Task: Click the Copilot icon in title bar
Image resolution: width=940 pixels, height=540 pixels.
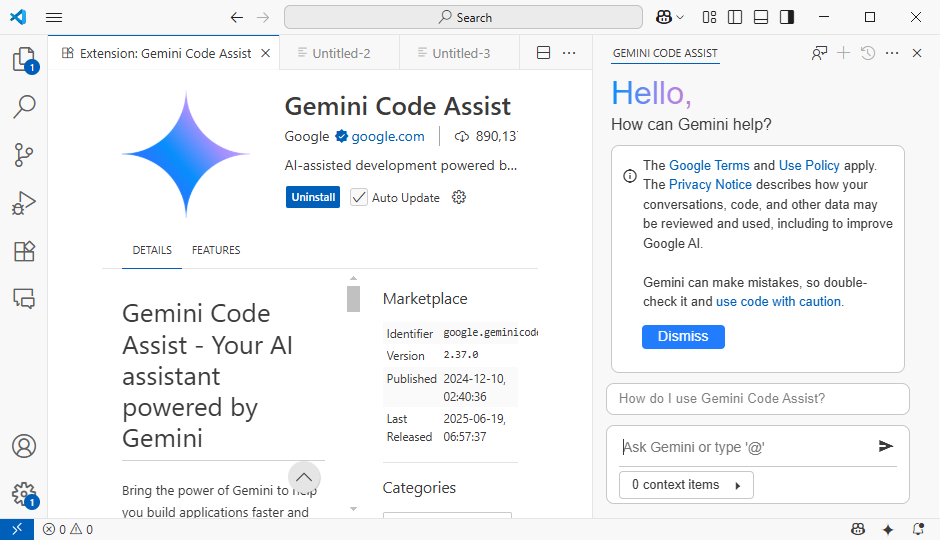Action: tap(664, 17)
